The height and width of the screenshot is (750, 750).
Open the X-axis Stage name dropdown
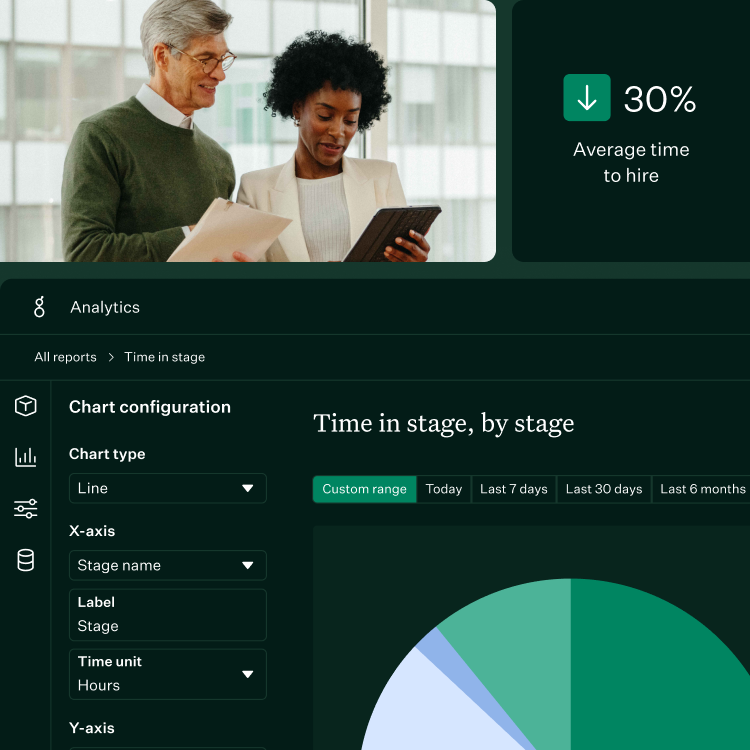[x=168, y=565]
